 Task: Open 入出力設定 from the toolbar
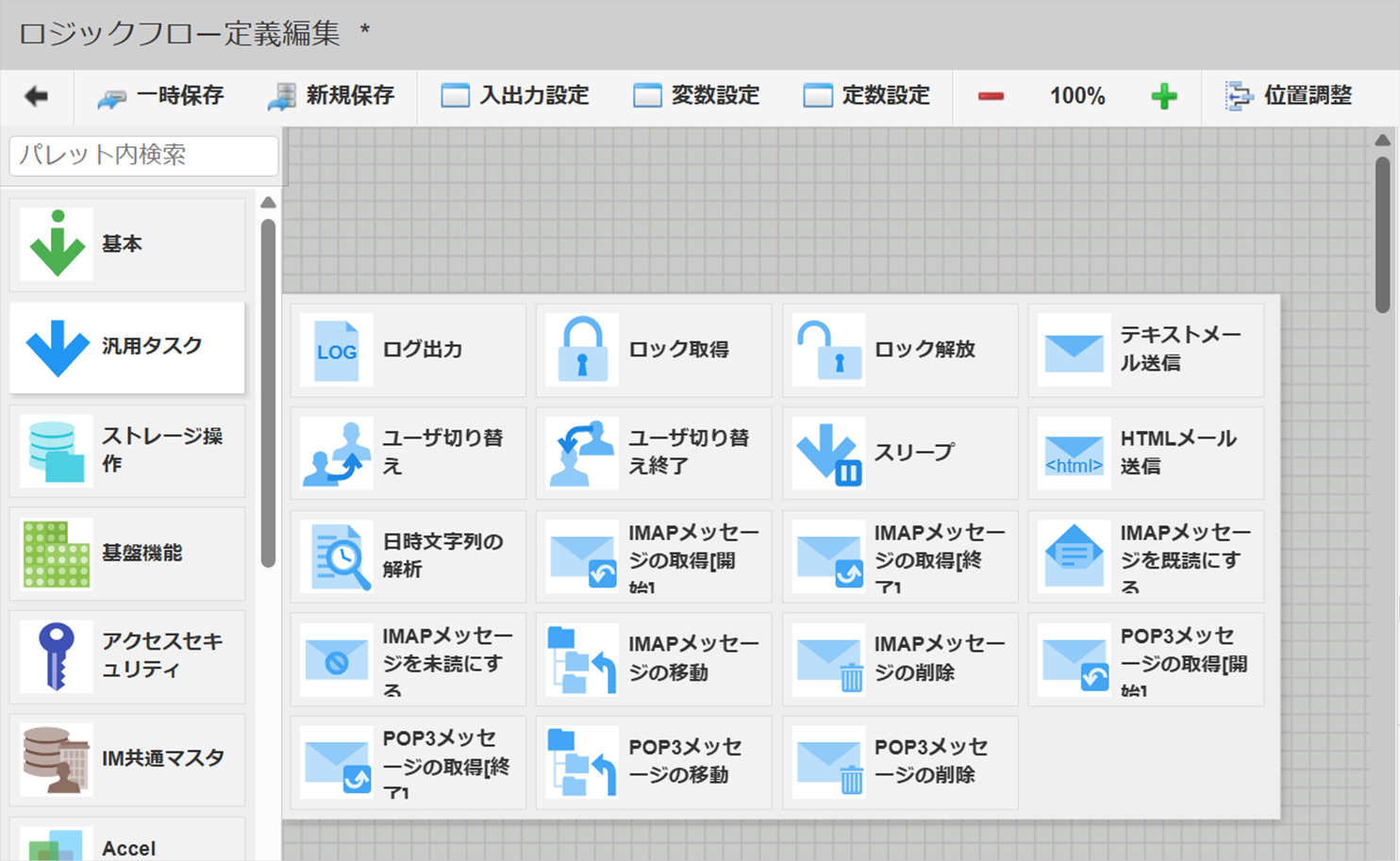(515, 96)
